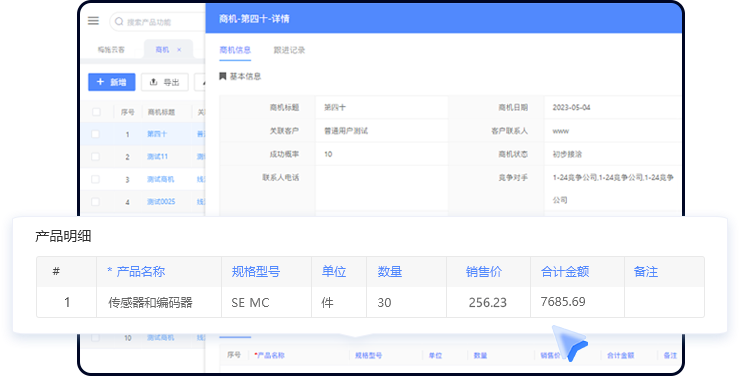Click the 规格型号 header in bottom table
740x376 pixels.
369,356
